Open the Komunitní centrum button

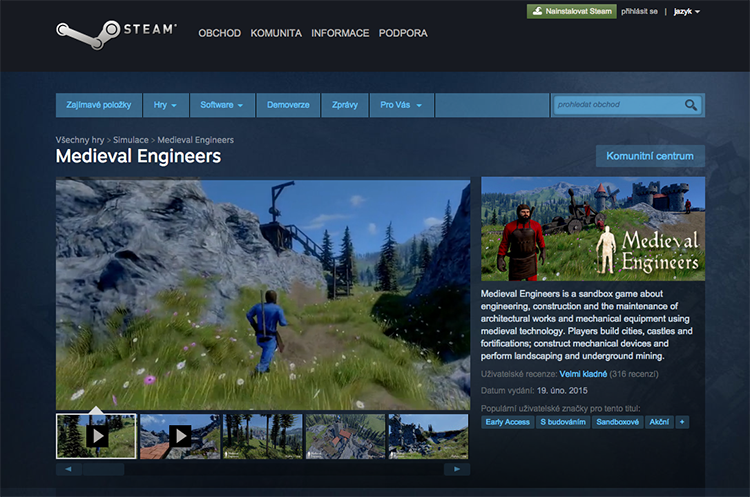point(650,156)
